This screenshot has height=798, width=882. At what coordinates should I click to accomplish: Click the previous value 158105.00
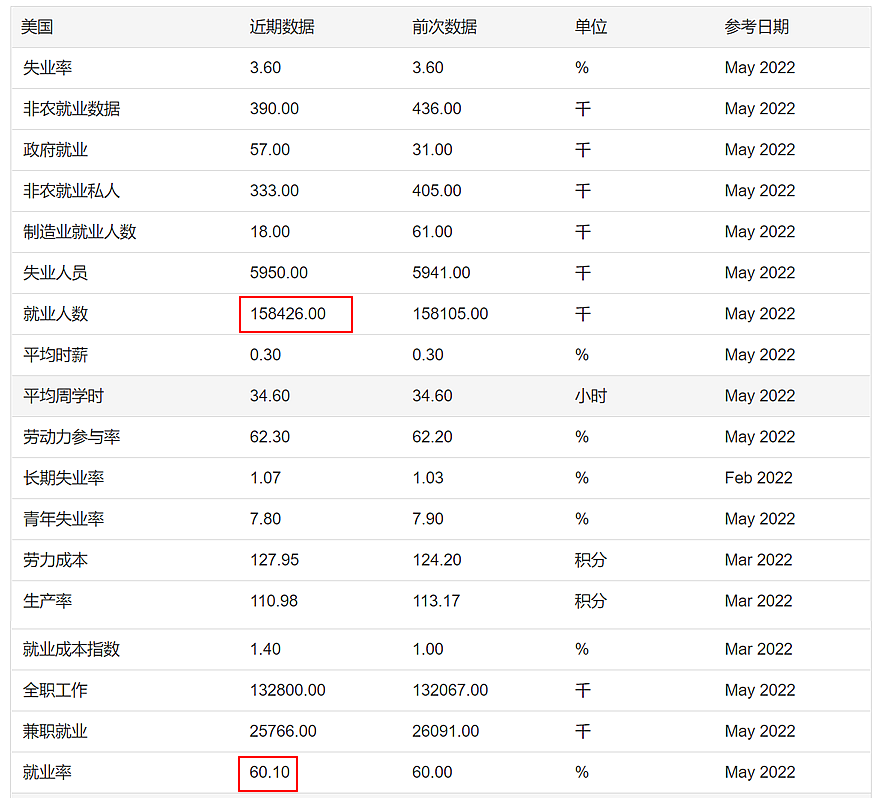(x=450, y=314)
